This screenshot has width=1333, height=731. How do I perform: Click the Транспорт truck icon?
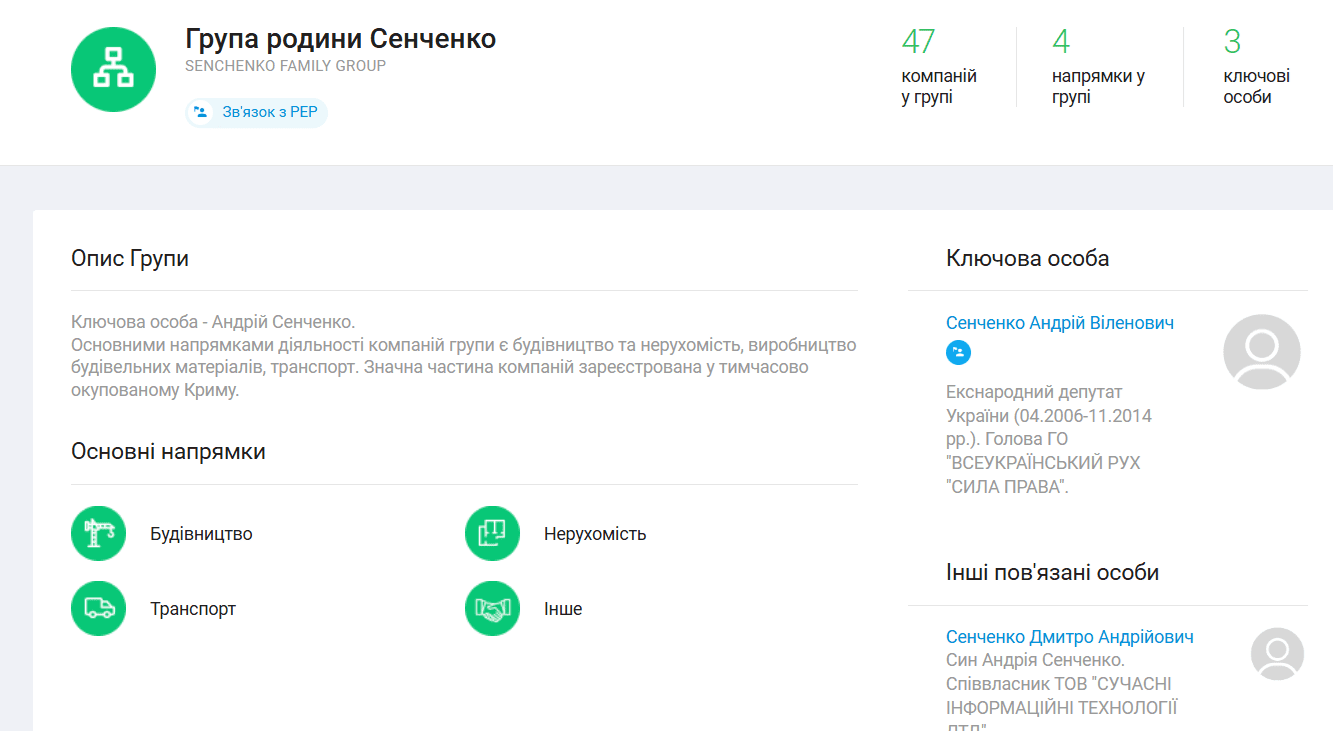(98, 608)
